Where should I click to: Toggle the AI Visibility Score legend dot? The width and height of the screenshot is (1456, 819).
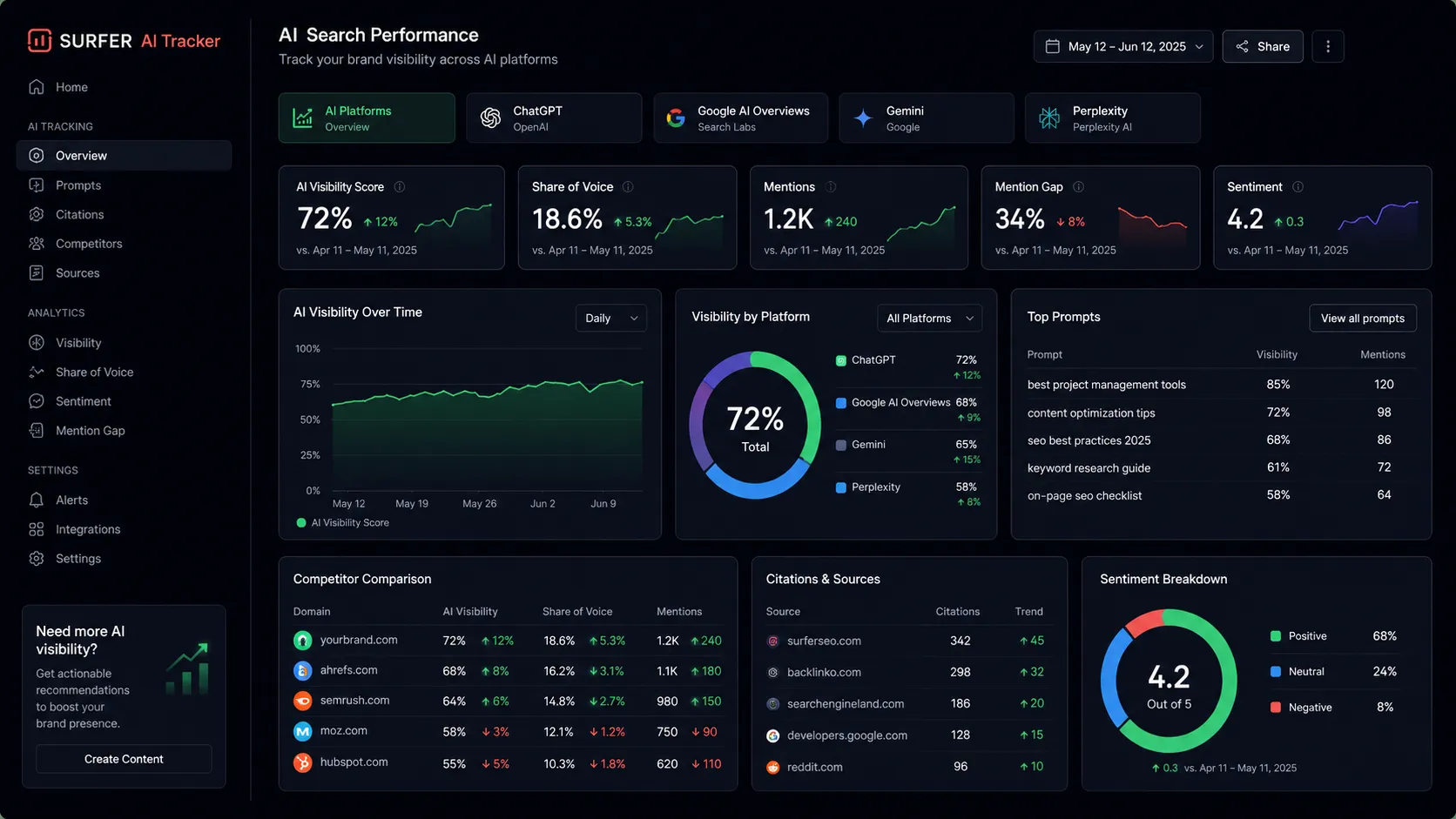[301, 523]
